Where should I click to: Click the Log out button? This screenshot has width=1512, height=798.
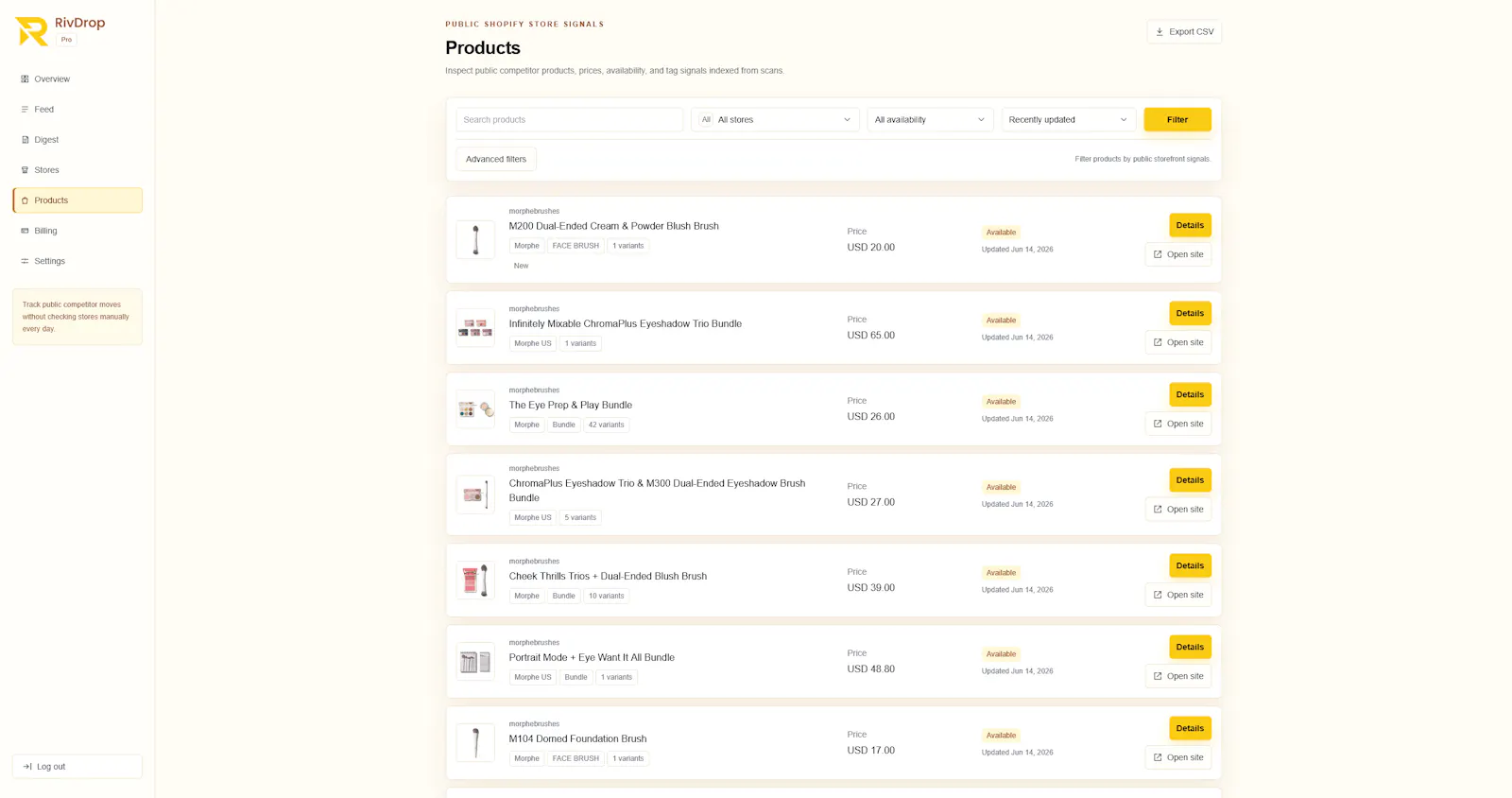[x=77, y=767]
